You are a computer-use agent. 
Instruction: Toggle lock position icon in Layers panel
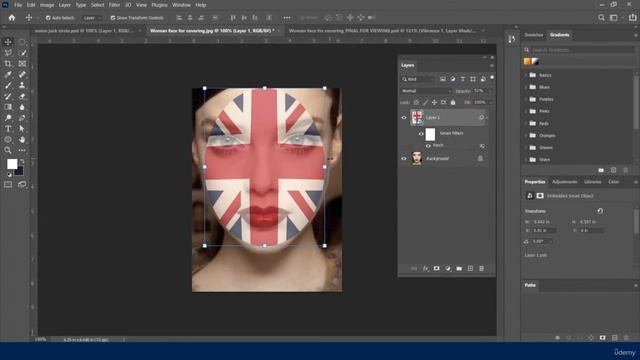434,102
